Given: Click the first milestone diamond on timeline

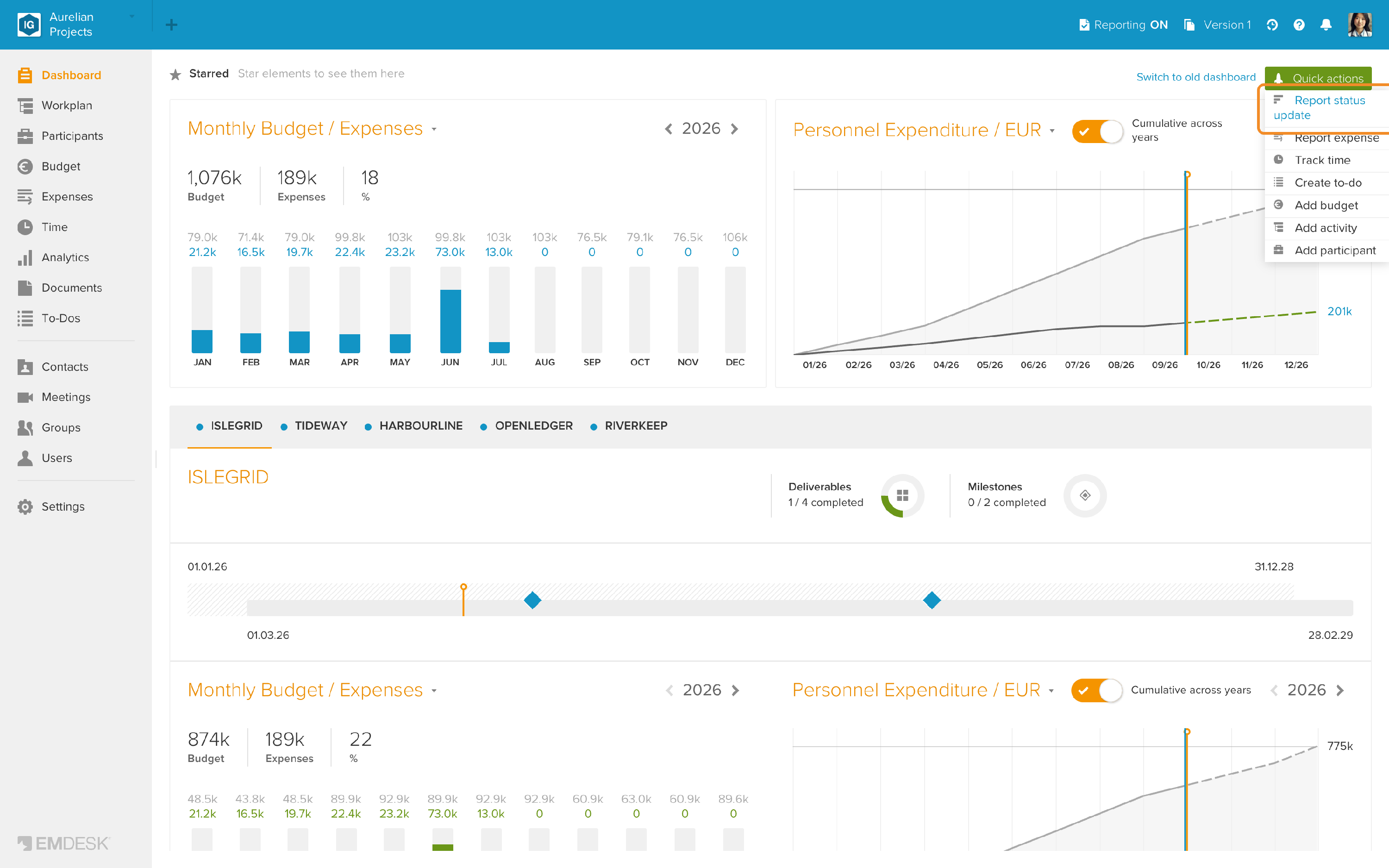Looking at the screenshot, I should [532, 600].
